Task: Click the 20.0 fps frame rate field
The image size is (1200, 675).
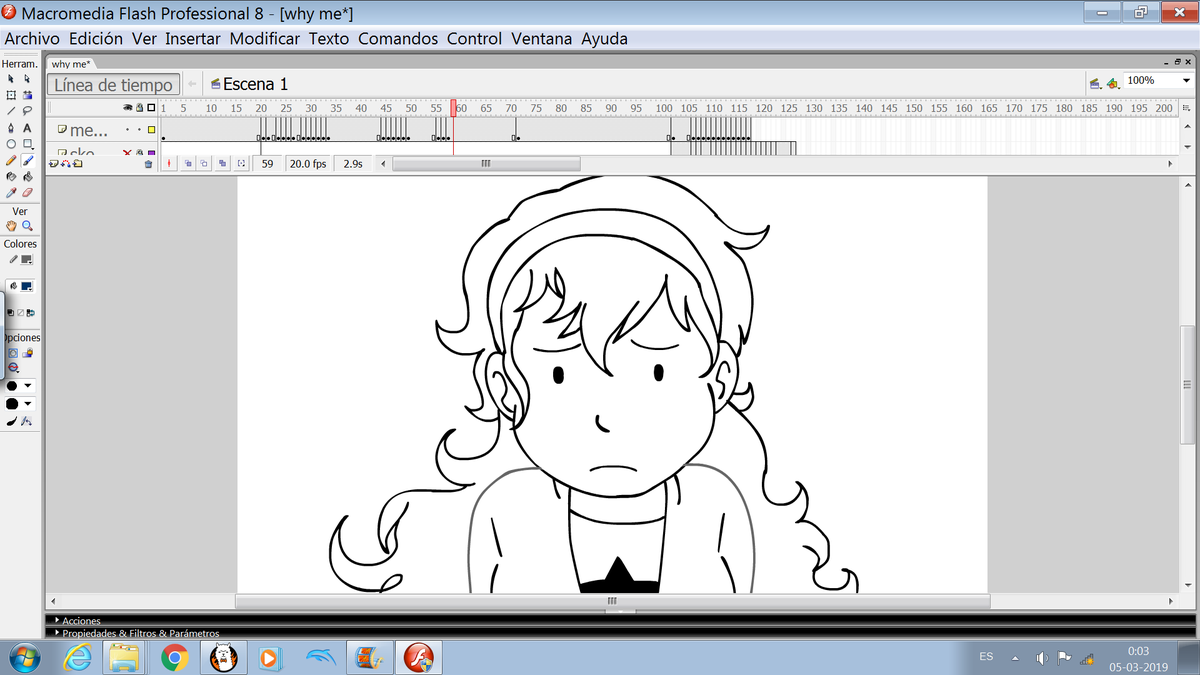Action: tap(308, 163)
